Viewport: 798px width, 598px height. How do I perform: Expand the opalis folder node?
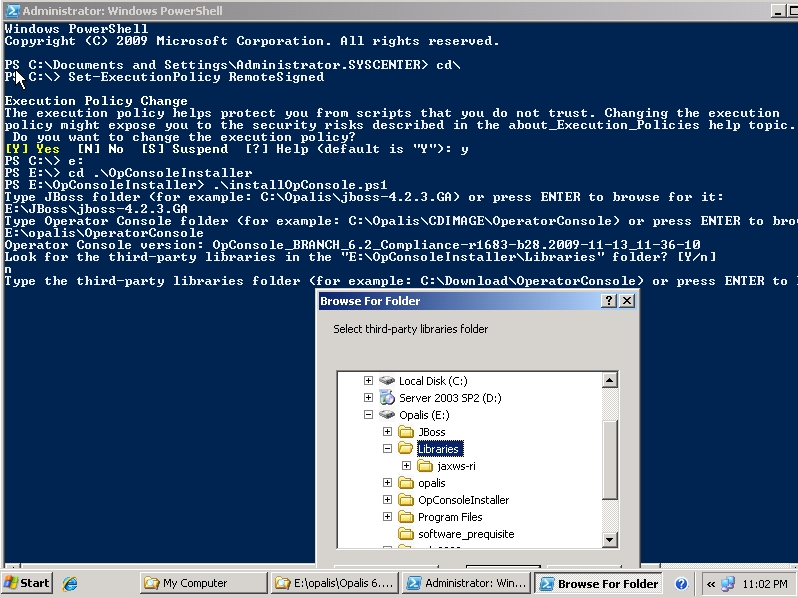387,482
